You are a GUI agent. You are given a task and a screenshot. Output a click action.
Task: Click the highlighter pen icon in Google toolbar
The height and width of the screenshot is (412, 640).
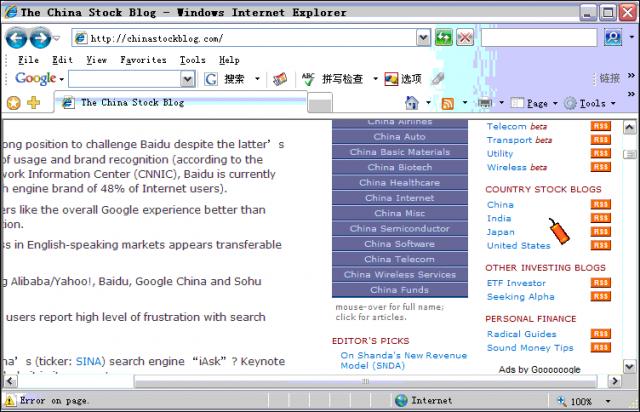(438, 79)
